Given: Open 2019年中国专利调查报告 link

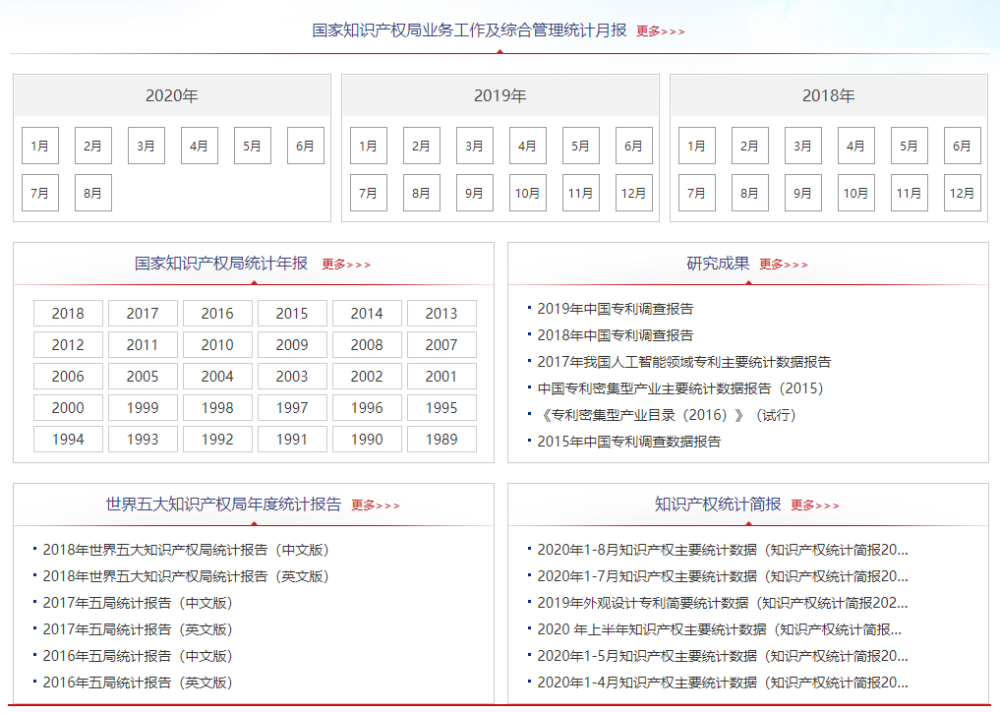Looking at the screenshot, I should tap(615, 309).
